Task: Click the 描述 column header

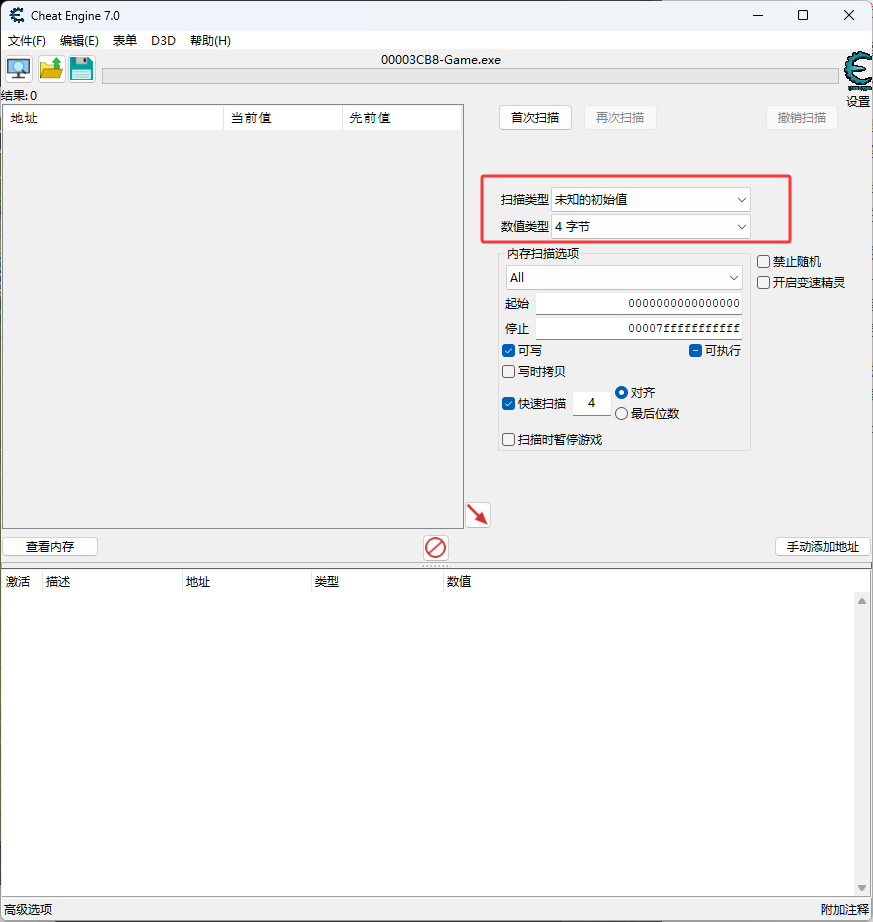Action: pyautogui.click(x=112, y=582)
